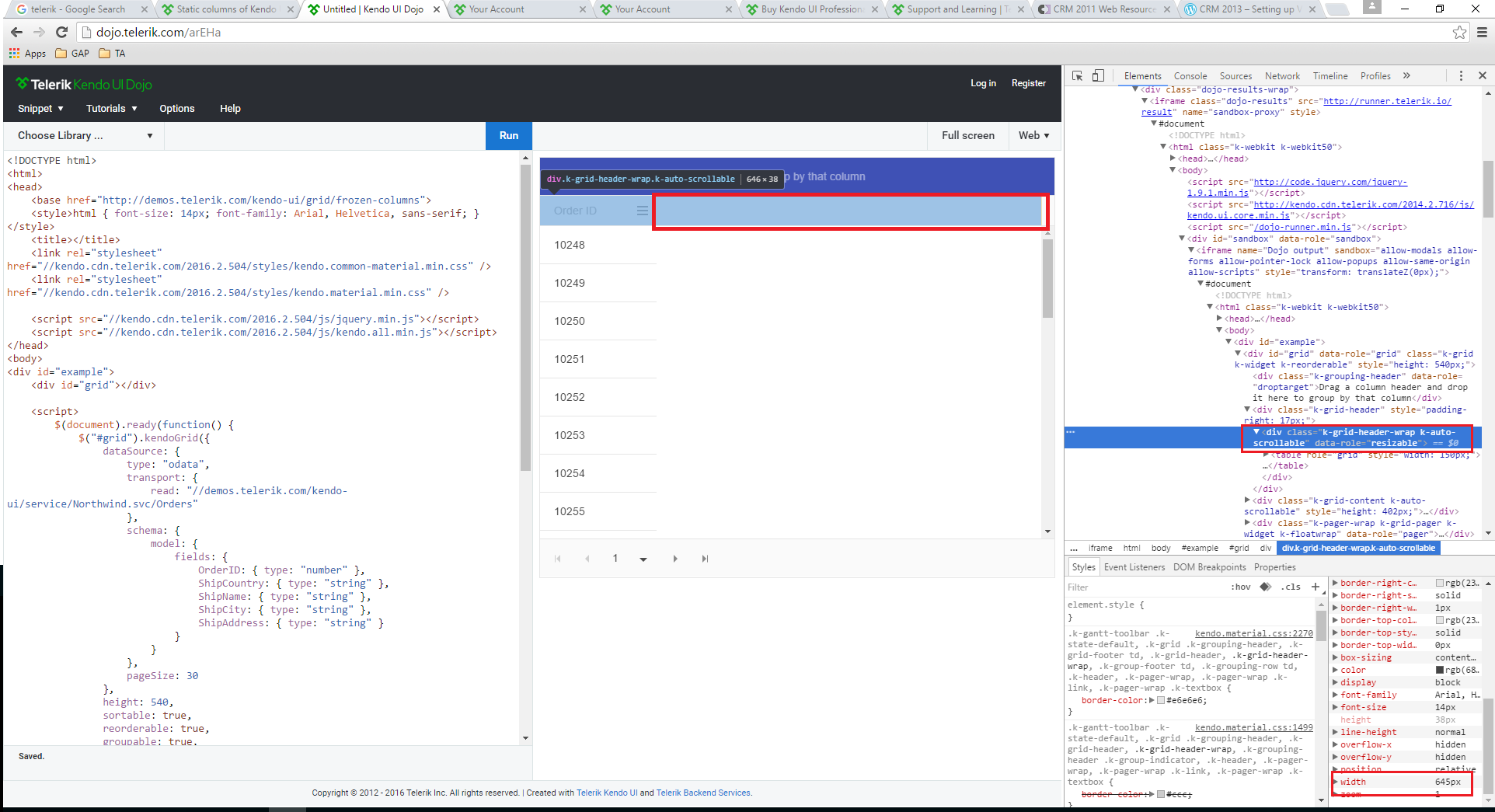
Task: Expand the computed width property
Action: pyautogui.click(x=1336, y=782)
